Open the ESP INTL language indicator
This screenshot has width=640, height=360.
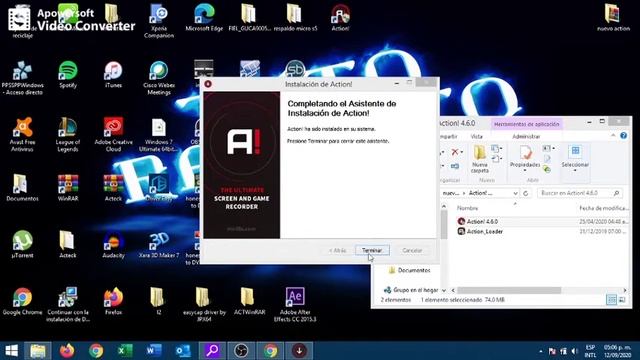click(x=590, y=351)
